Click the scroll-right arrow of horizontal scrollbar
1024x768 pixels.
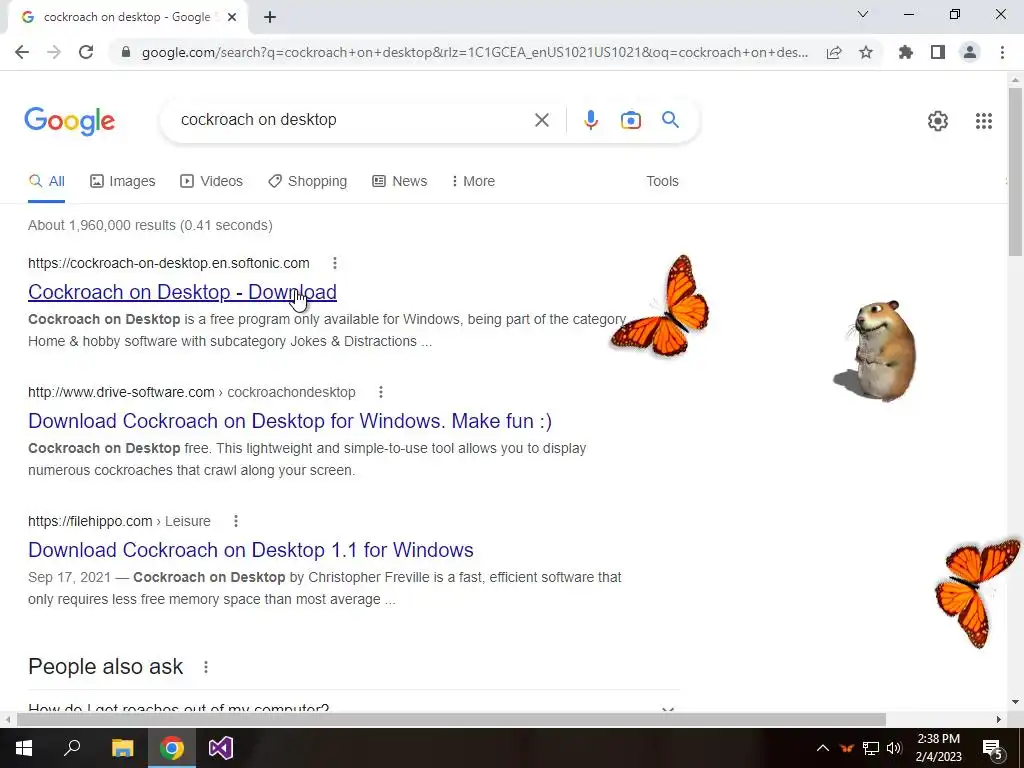coord(999,720)
